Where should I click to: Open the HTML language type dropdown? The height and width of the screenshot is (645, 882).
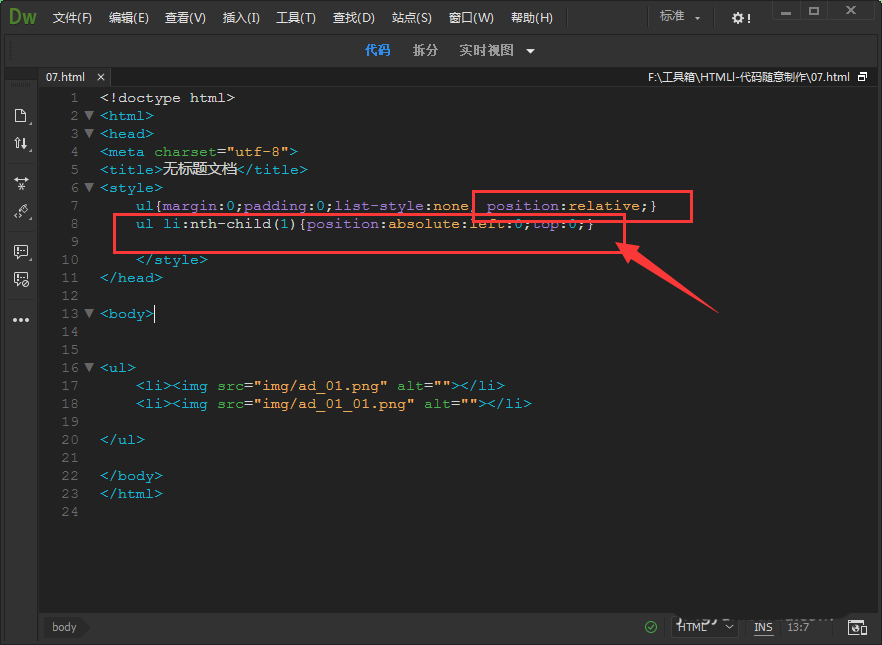pyautogui.click(x=706, y=627)
